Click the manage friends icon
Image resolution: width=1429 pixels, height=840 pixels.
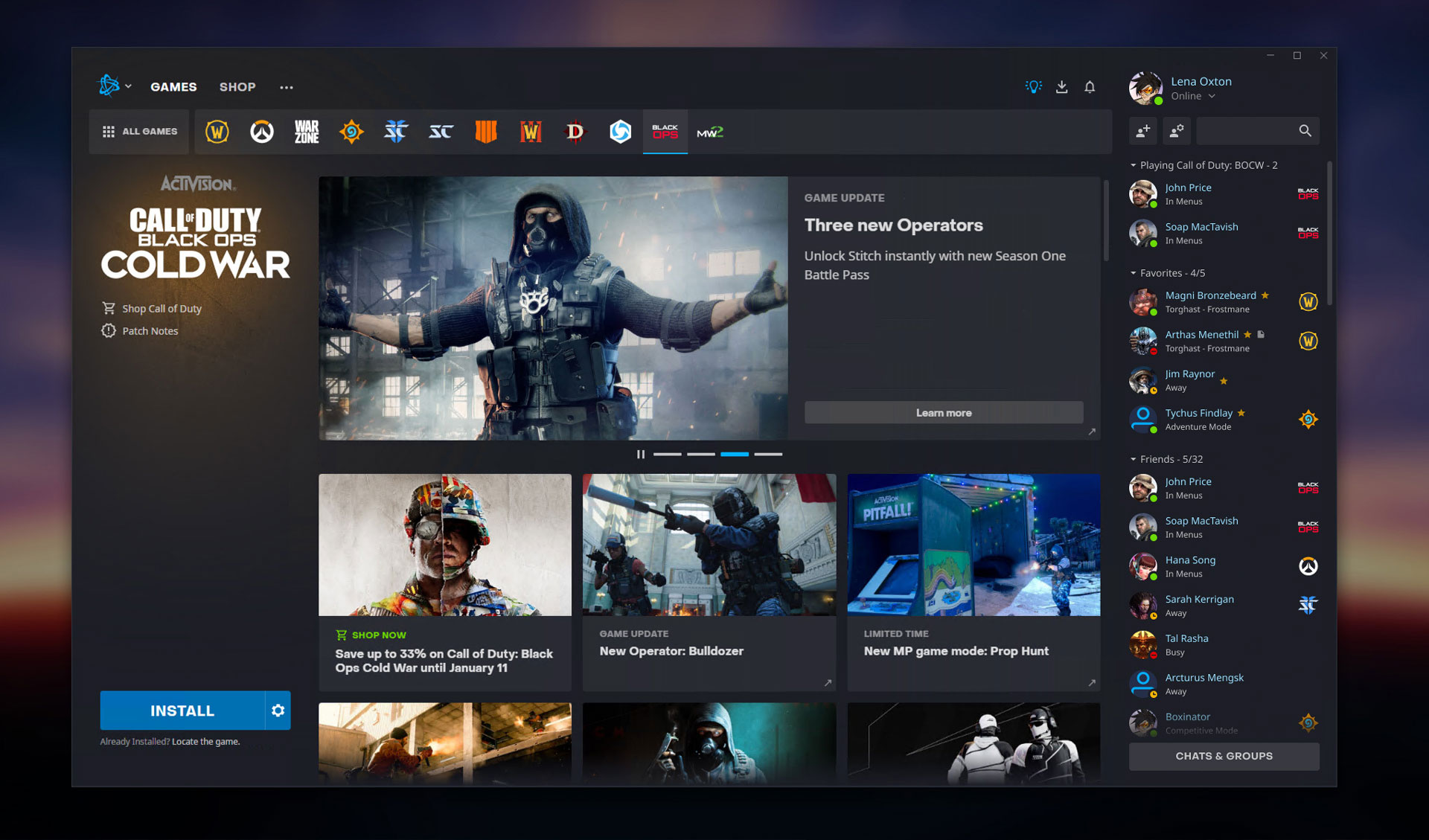tap(1175, 130)
